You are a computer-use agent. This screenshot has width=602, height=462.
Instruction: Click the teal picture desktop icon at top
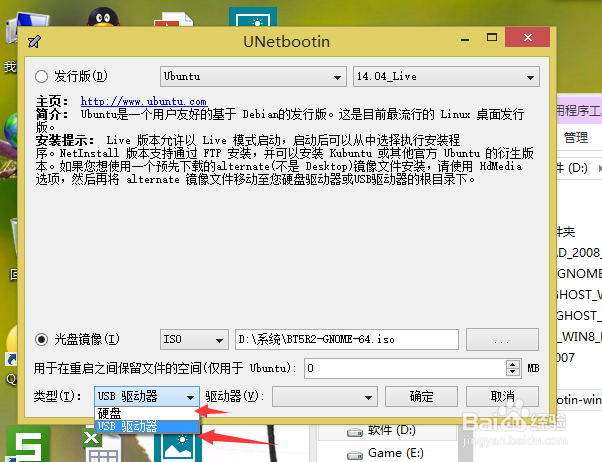(253, 17)
